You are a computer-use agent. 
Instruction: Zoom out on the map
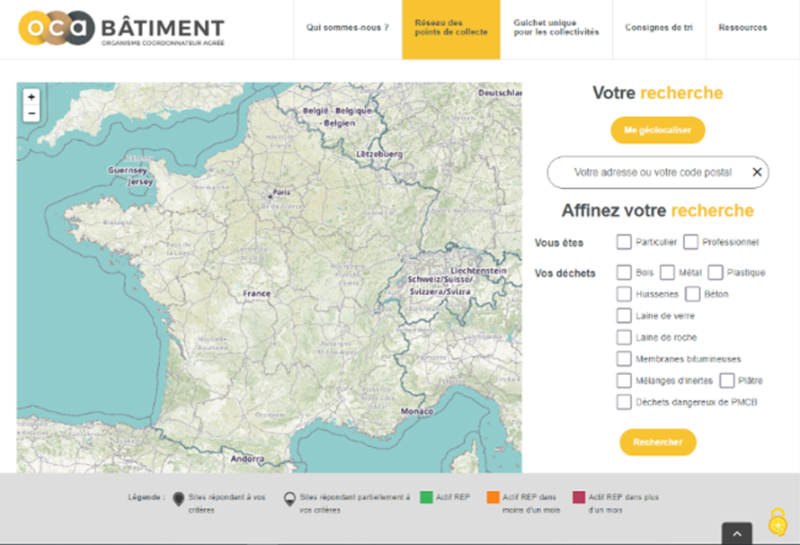(31, 113)
